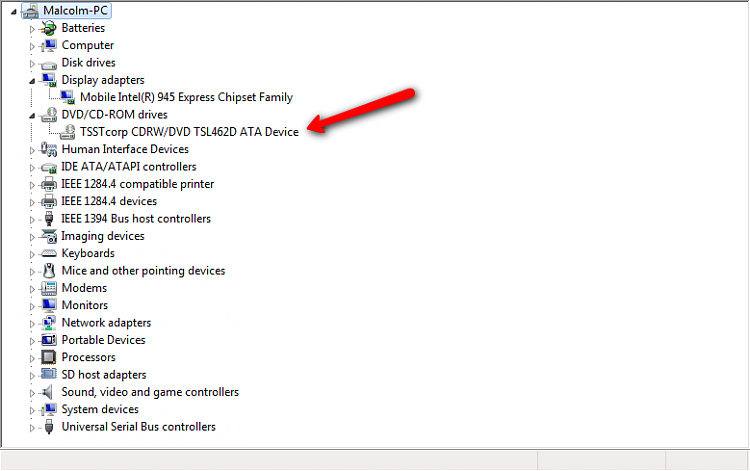Image resolution: width=750 pixels, height=471 pixels.
Task: Select the Network adapters label
Action: 106,323
